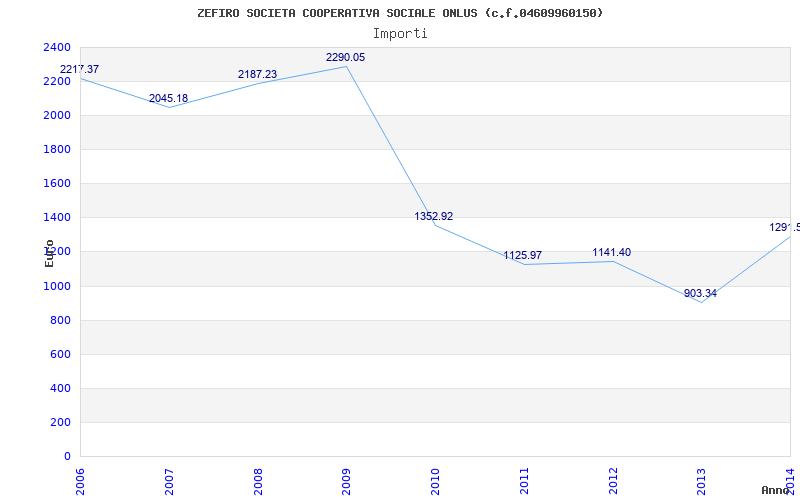Image resolution: width=800 pixels, height=500 pixels.
Task: Select the 2045.18 data label
Action: point(168,98)
